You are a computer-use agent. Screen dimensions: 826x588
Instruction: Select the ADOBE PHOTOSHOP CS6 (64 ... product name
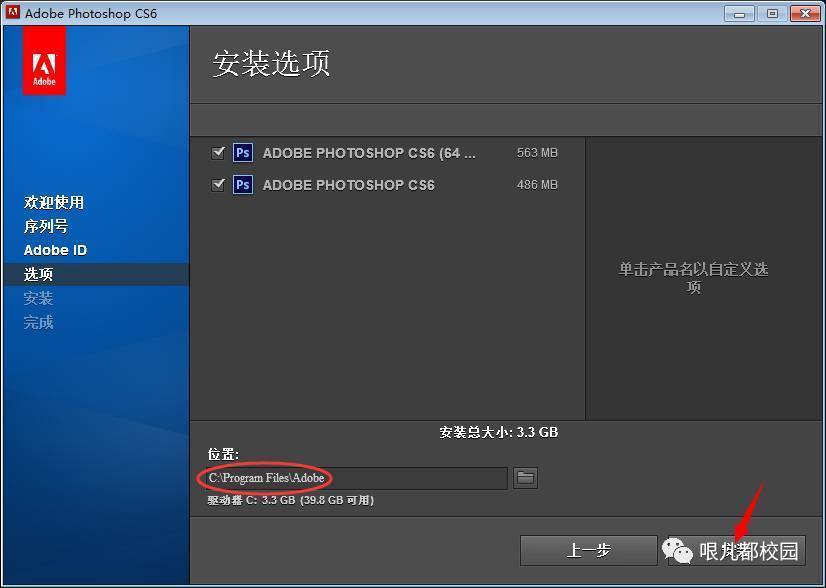[x=369, y=153]
